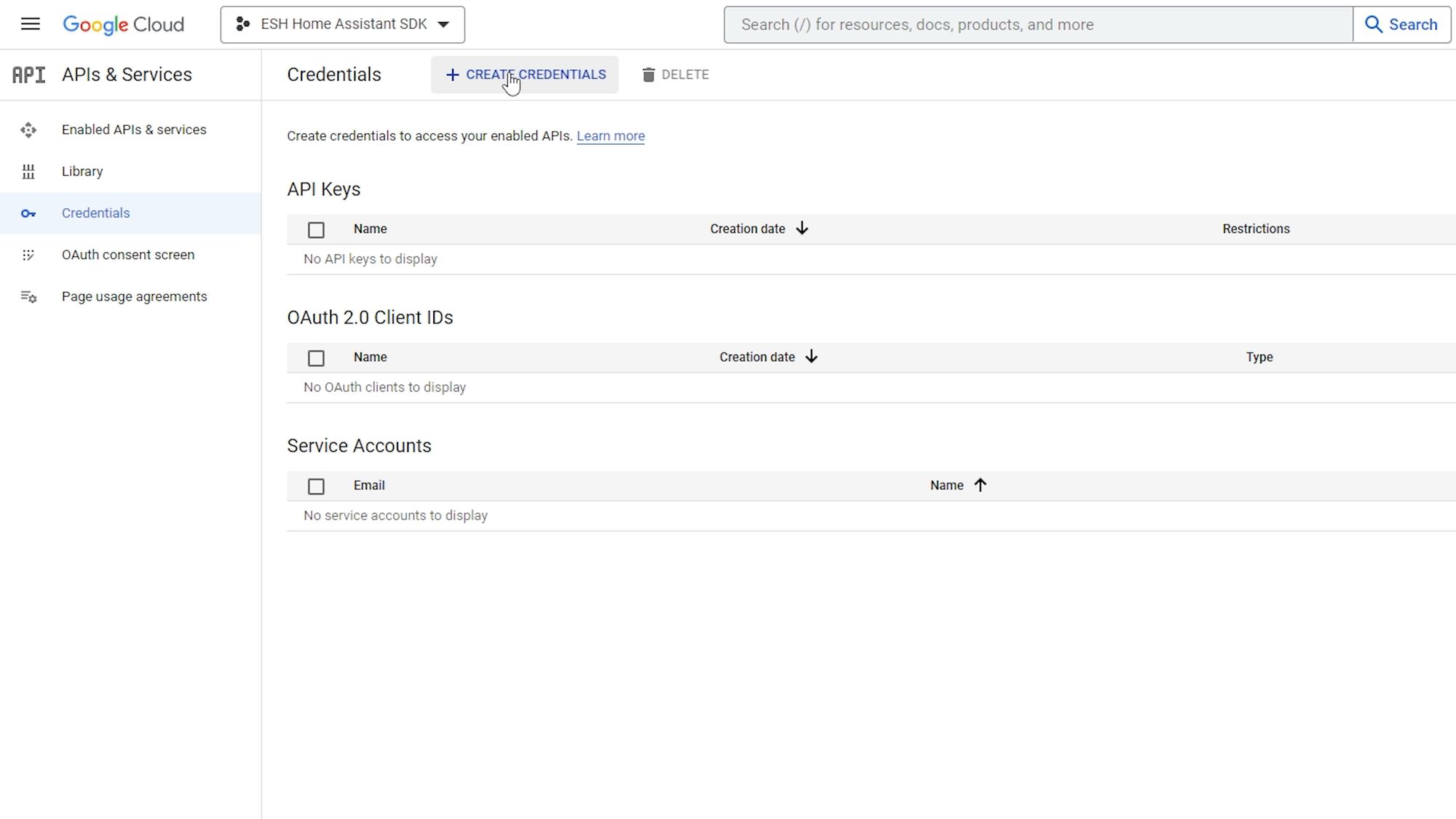Open the Credentials menu tab
The image size is (1456, 819).
pyautogui.click(x=96, y=213)
